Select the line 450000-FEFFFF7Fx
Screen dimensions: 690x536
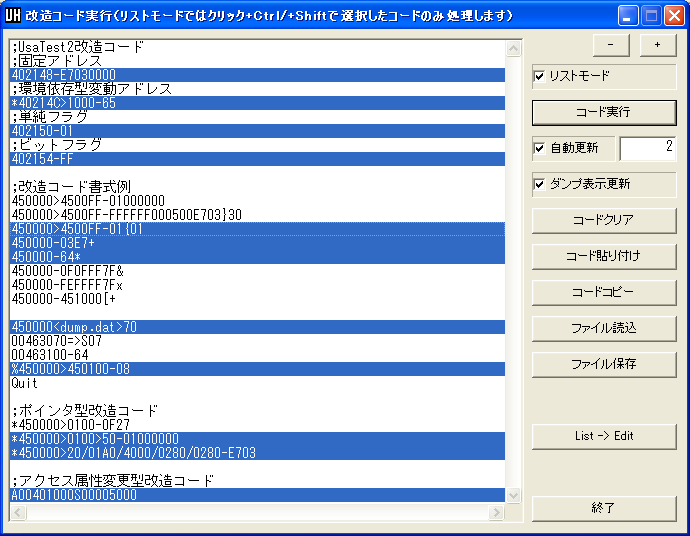point(257,285)
